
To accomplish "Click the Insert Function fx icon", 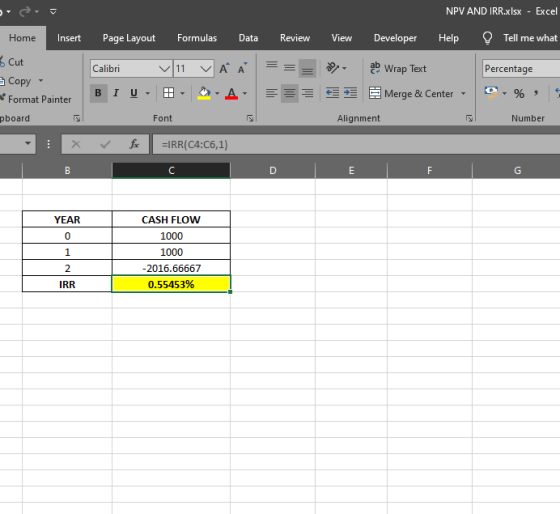I will coord(134,144).
